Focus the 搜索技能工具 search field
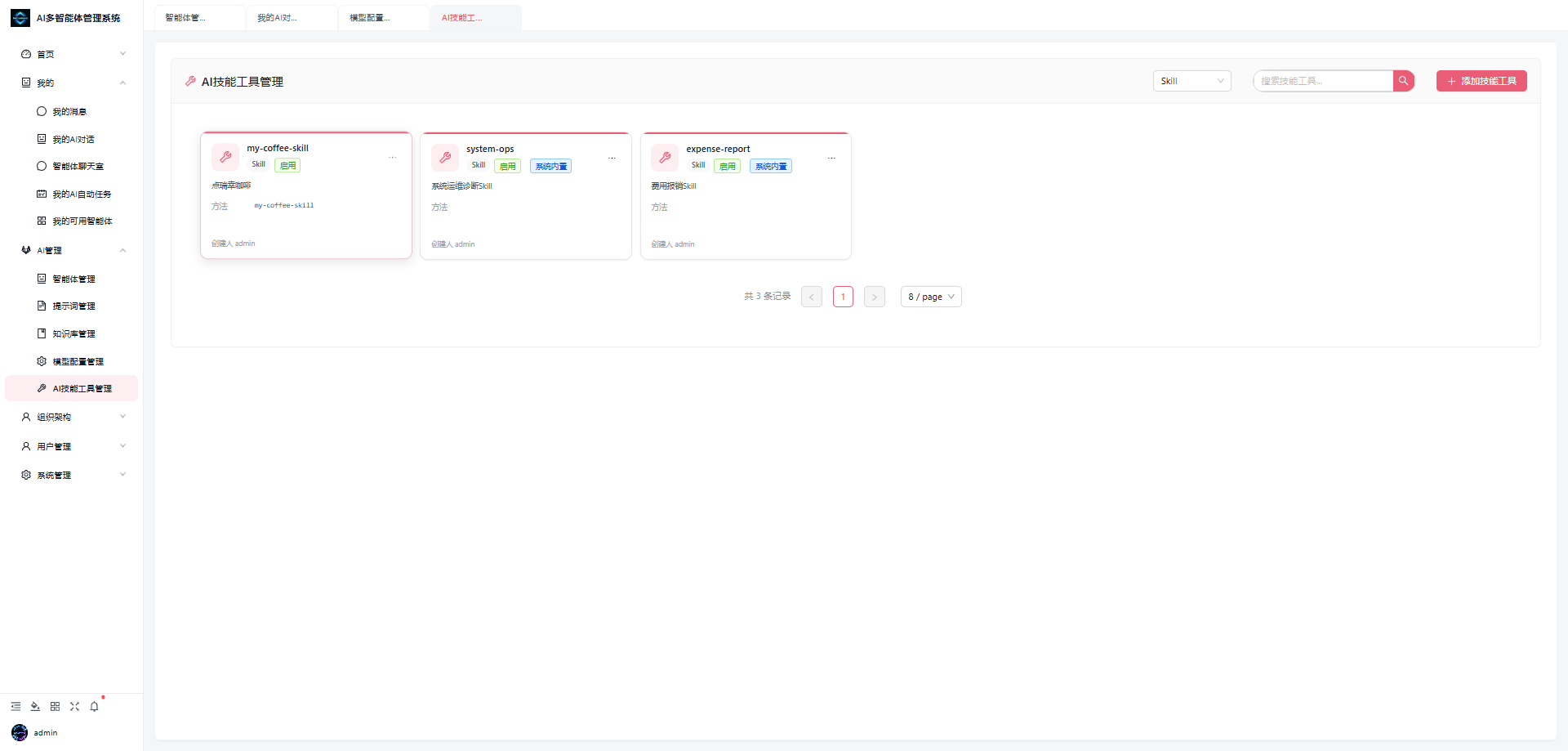Viewport: 1568px width, 751px height. pyautogui.click(x=1323, y=81)
